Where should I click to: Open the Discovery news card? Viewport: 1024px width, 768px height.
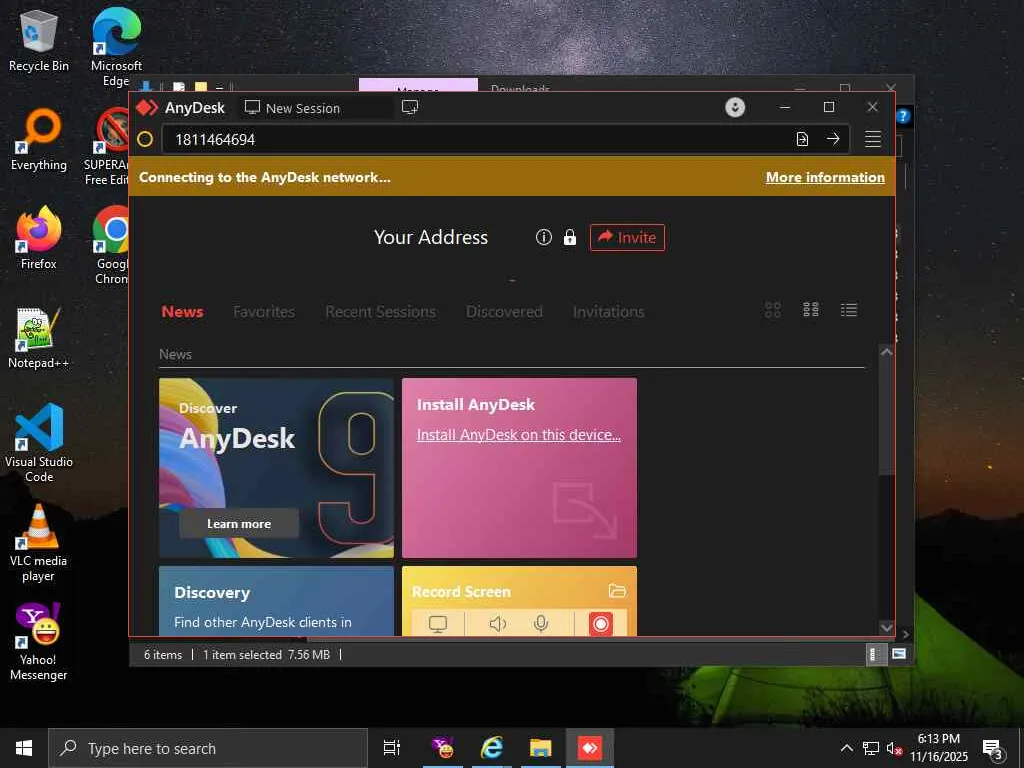276,601
